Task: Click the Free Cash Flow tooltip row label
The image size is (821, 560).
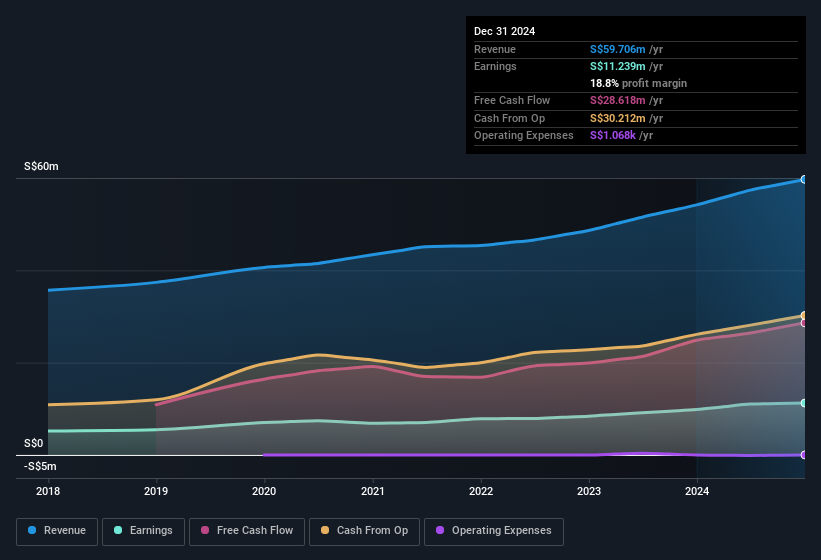Action: pyautogui.click(x=512, y=100)
